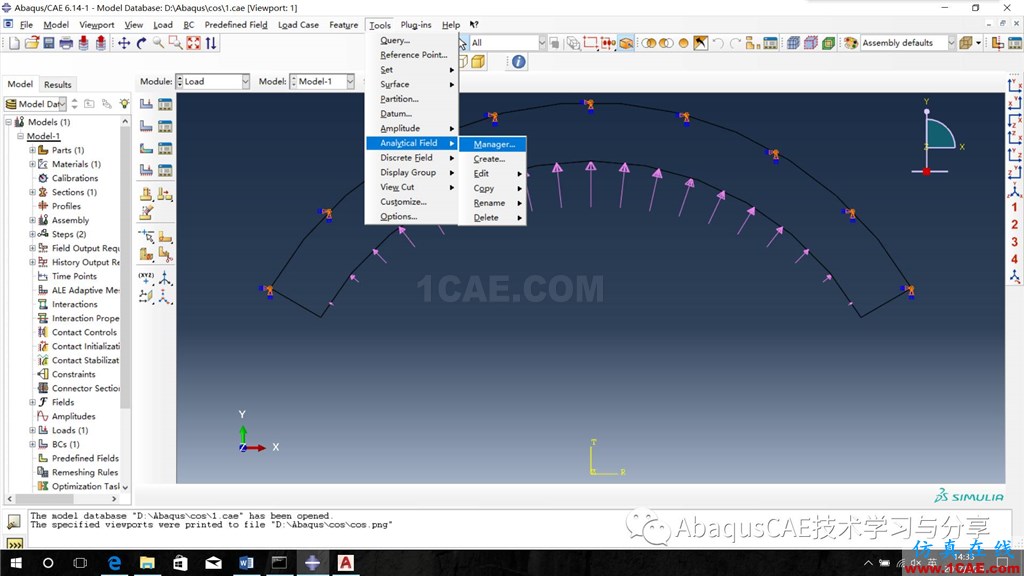Click the Create Load Case icon
This screenshot has width=1024, height=576.
(146, 170)
